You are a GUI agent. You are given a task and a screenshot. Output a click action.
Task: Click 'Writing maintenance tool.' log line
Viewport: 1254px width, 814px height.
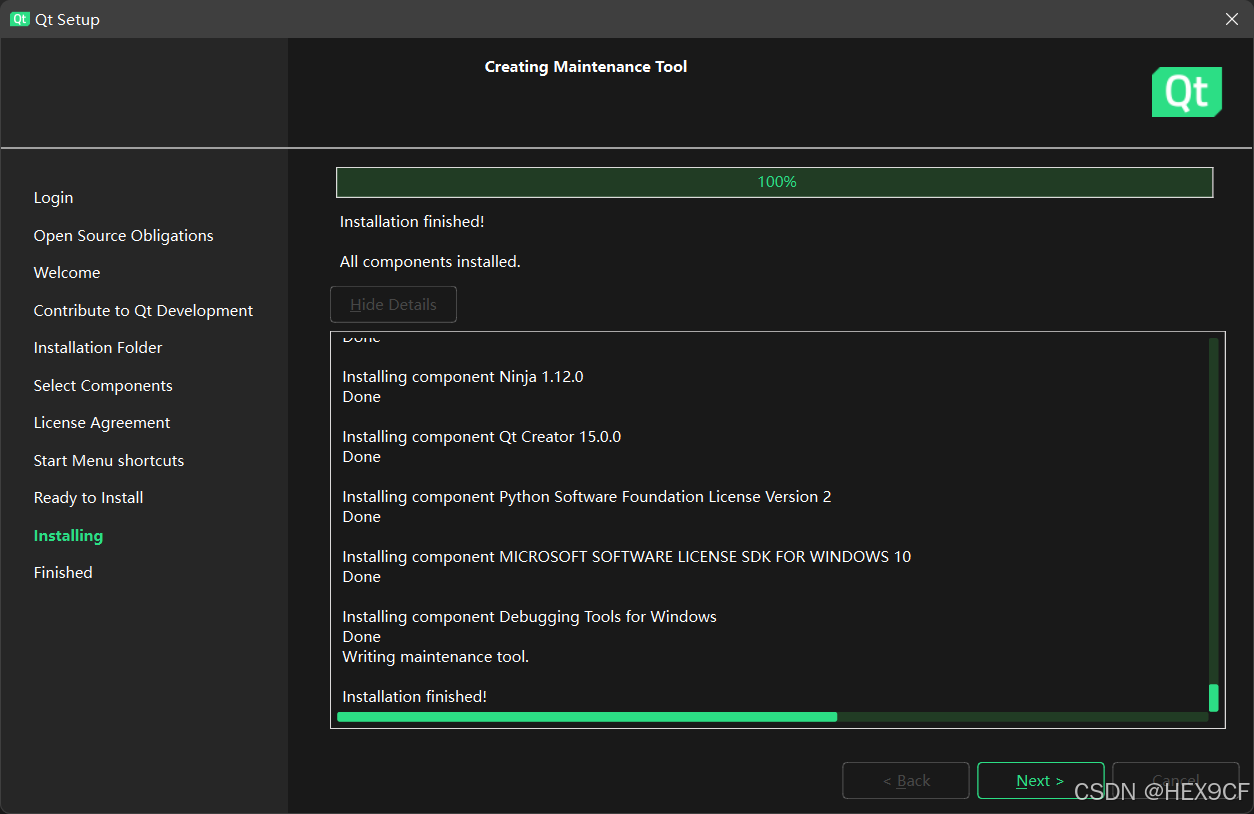point(436,657)
